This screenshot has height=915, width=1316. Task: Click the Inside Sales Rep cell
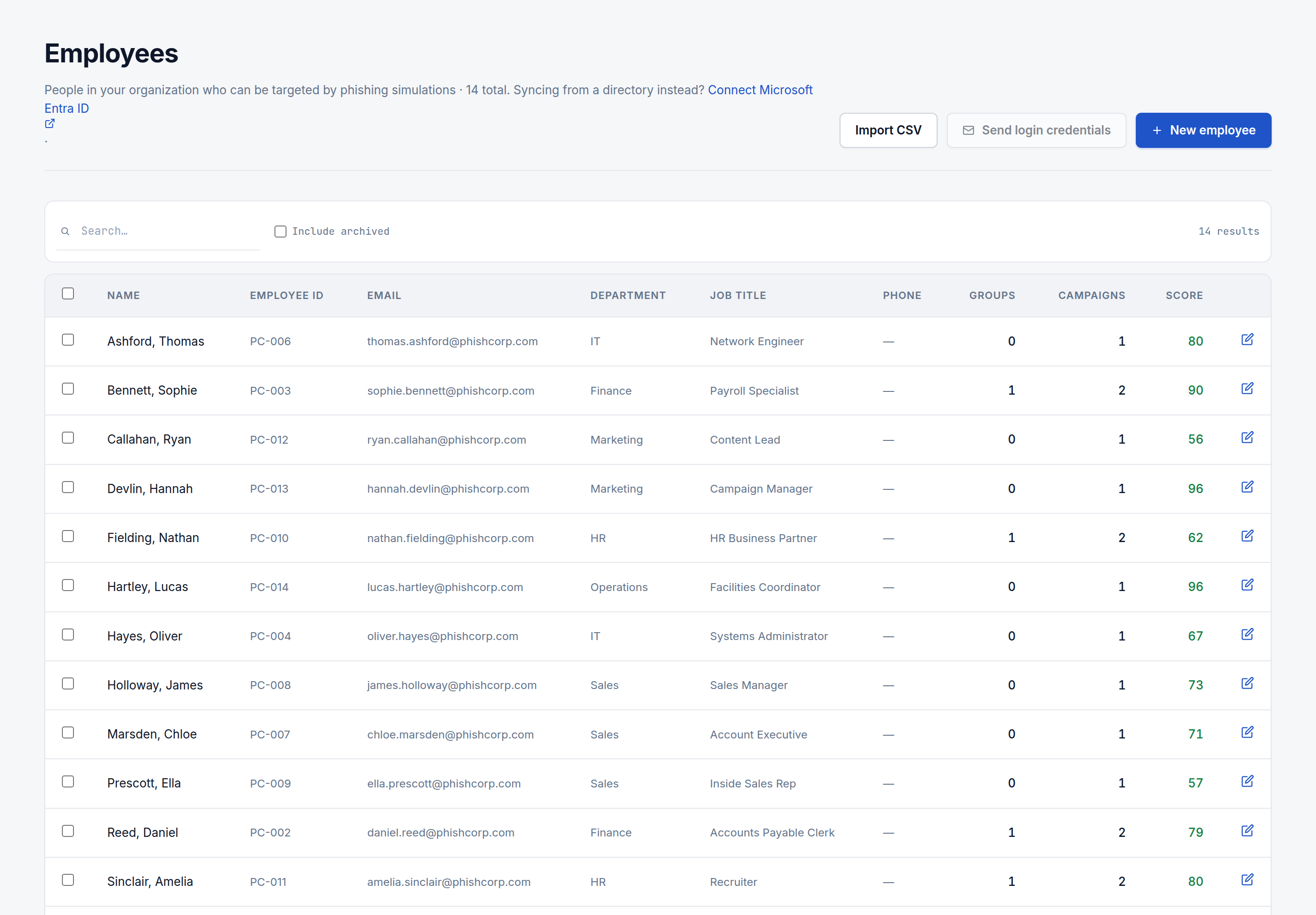(753, 783)
